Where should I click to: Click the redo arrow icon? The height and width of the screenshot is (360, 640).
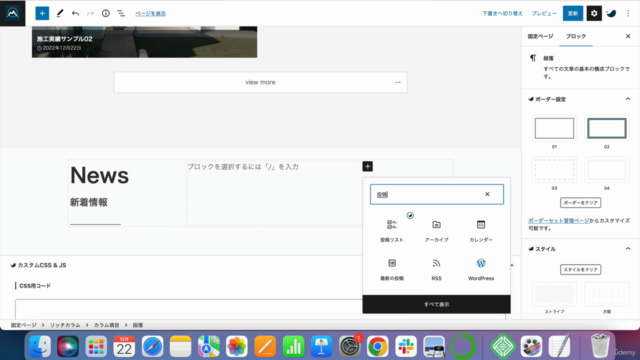[x=90, y=13]
